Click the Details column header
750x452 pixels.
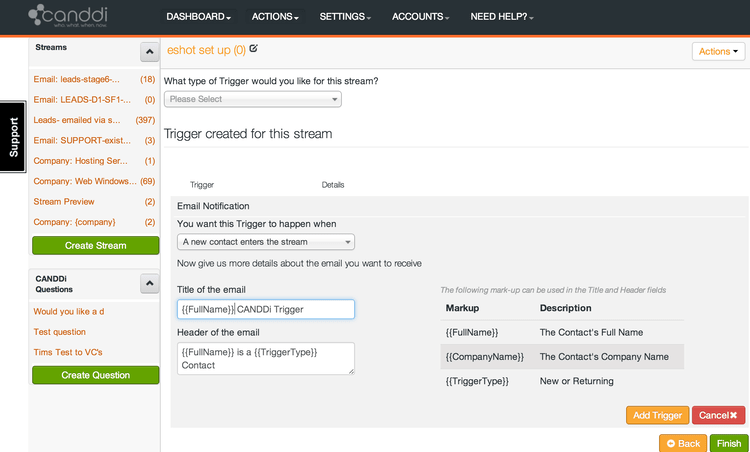click(x=333, y=185)
